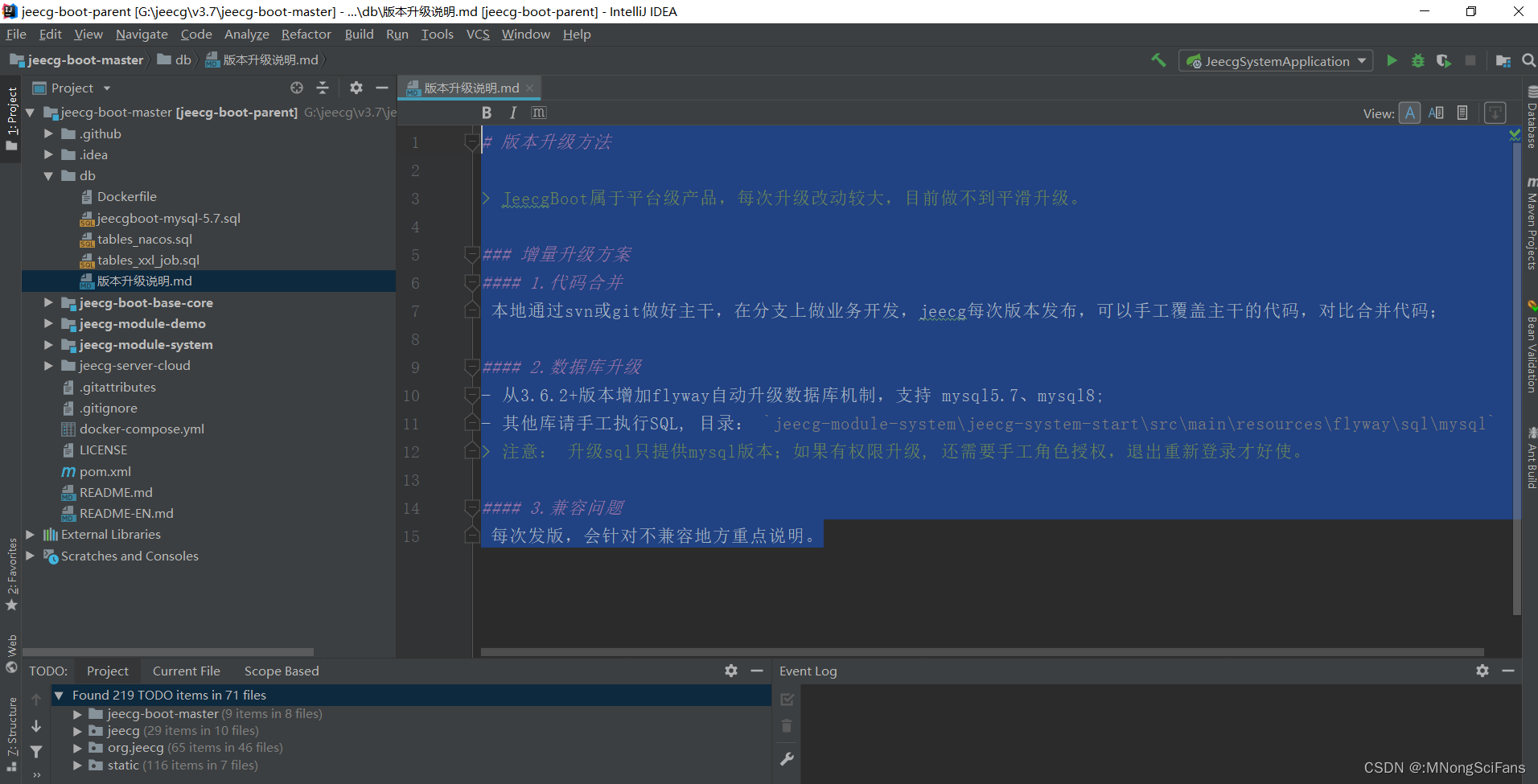
Task: Open the Refactor menu
Action: pos(306,34)
